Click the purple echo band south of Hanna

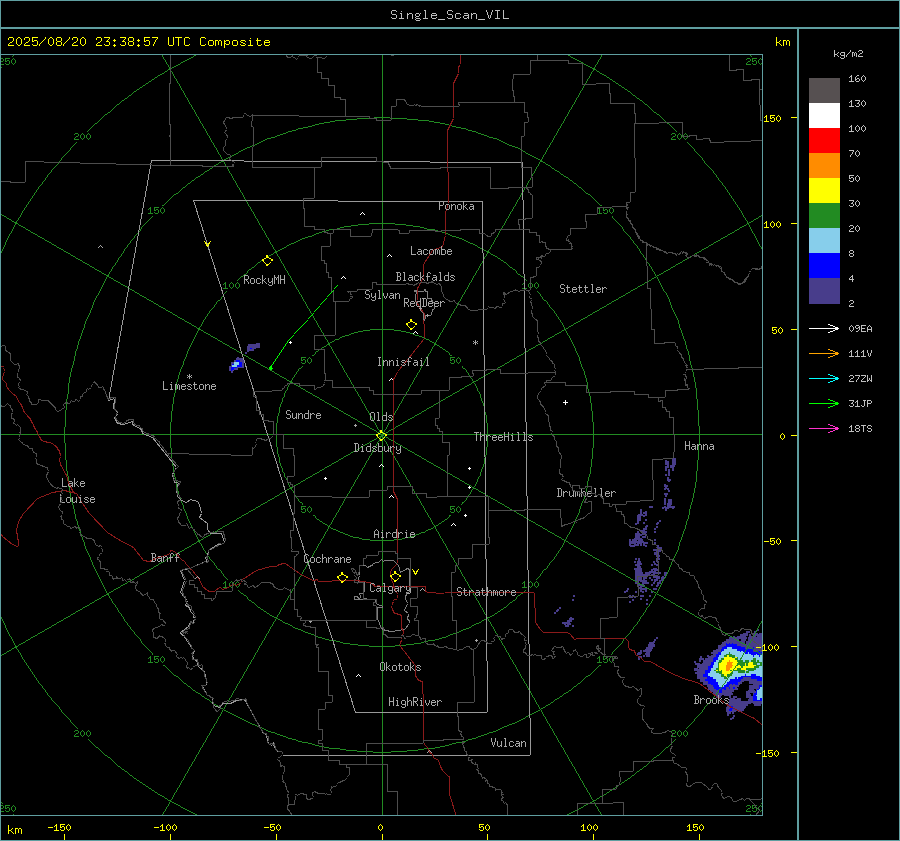pos(668,484)
